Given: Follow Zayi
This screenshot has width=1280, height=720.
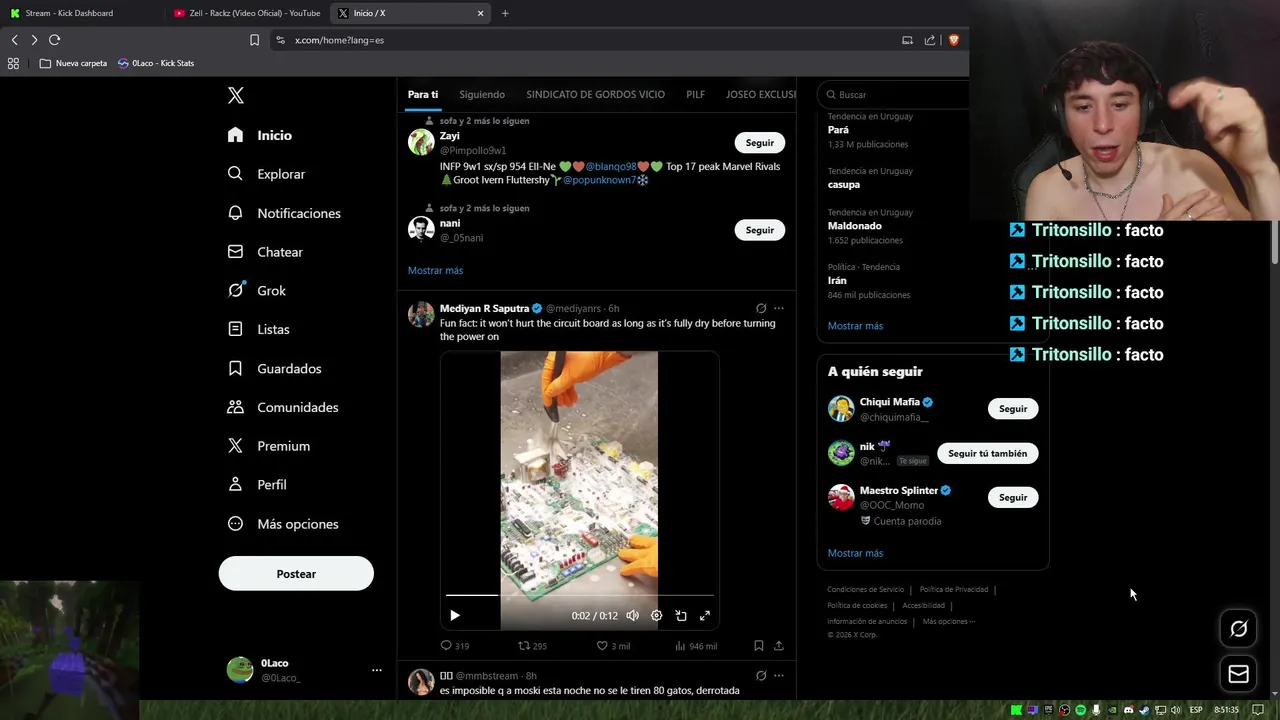Looking at the screenshot, I should pyautogui.click(x=760, y=143).
